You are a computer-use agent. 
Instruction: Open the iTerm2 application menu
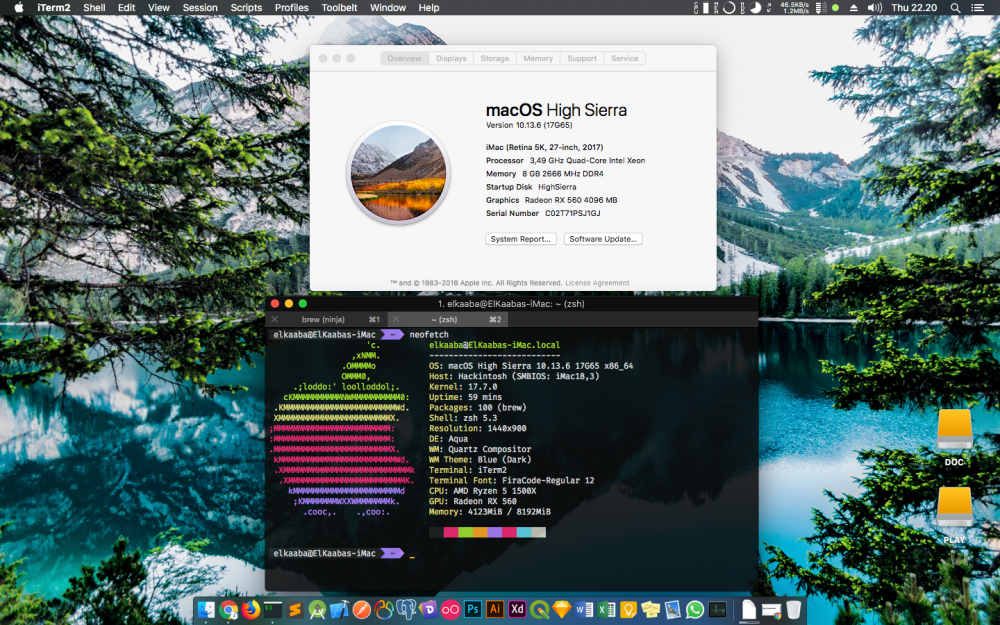(54, 8)
